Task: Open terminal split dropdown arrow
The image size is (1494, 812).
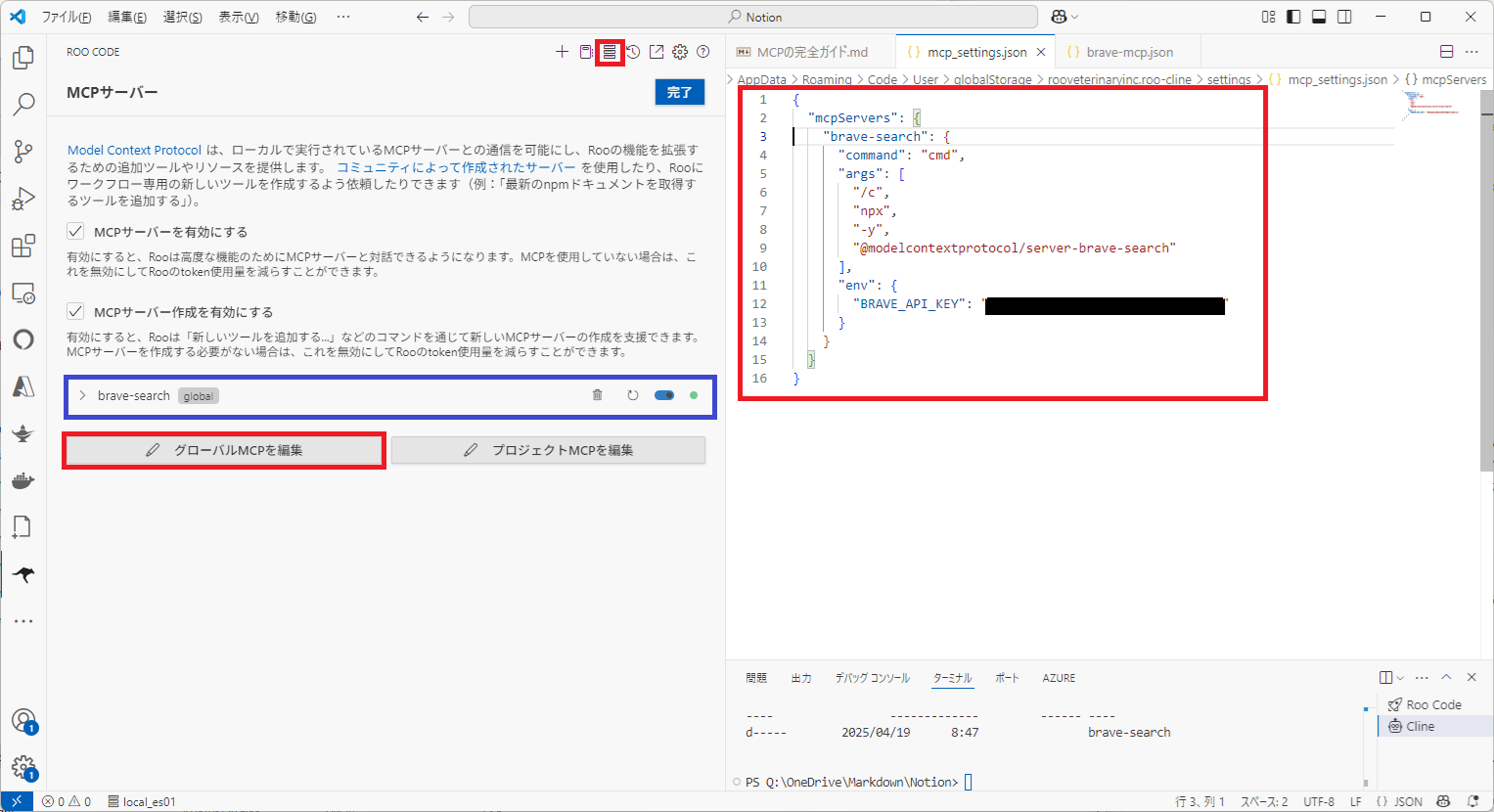Action: pyautogui.click(x=1400, y=677)
